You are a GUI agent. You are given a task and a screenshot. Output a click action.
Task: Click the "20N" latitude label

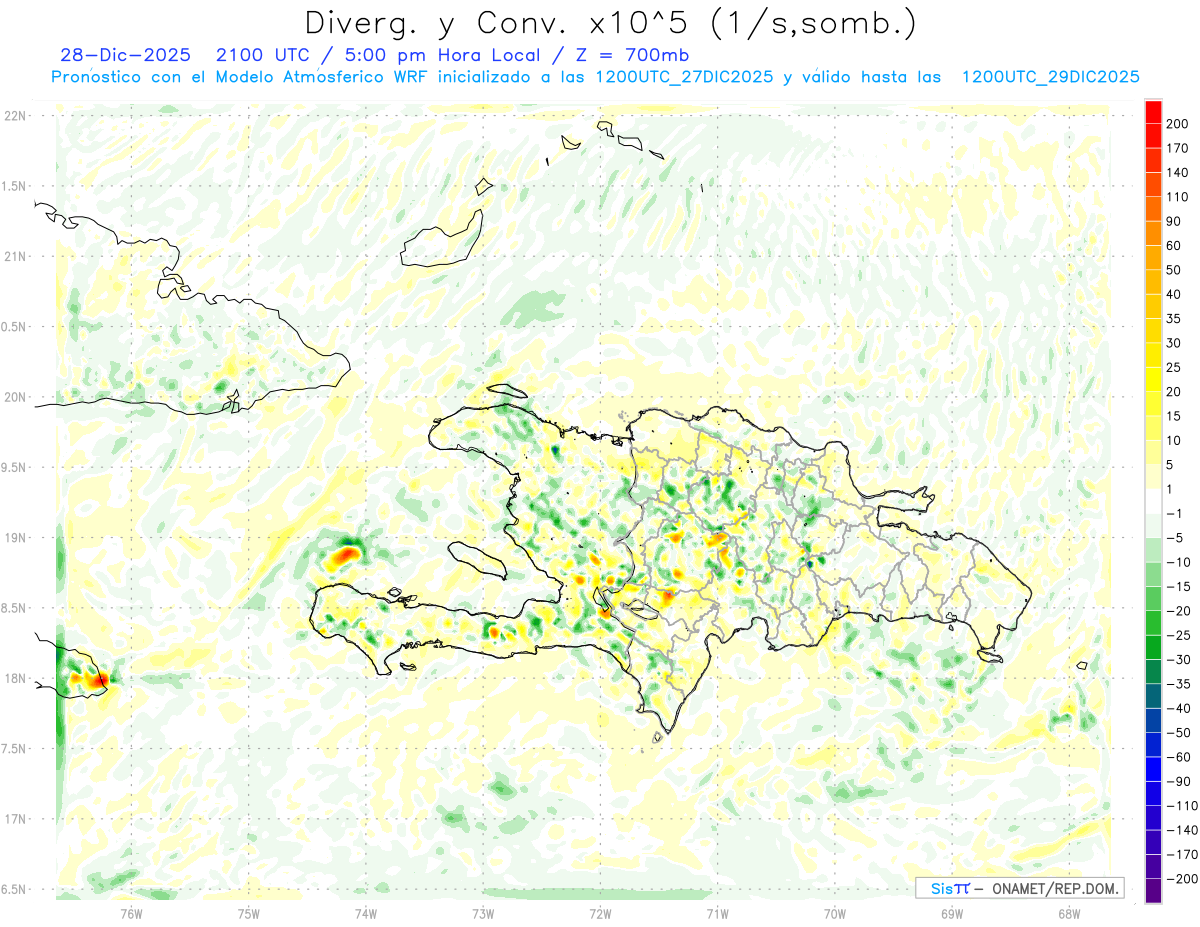(15, 397)
